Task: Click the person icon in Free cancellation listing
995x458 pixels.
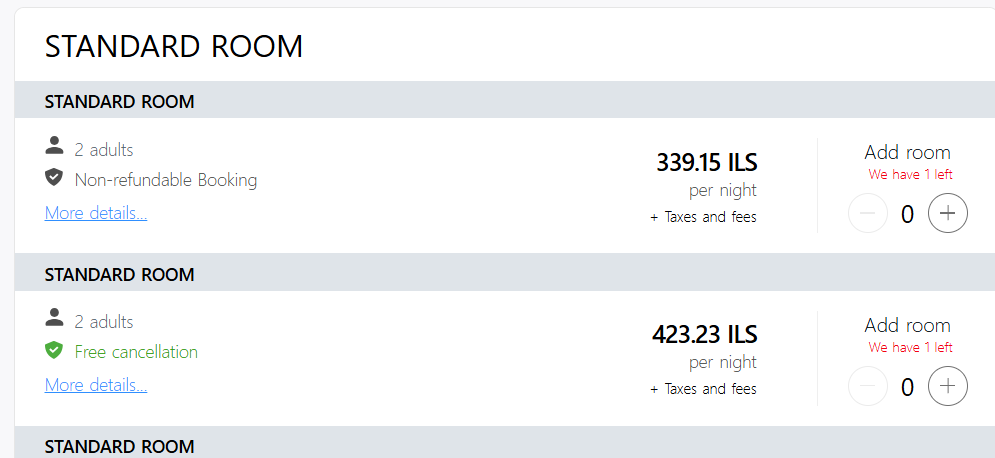Action: [55, 317]
